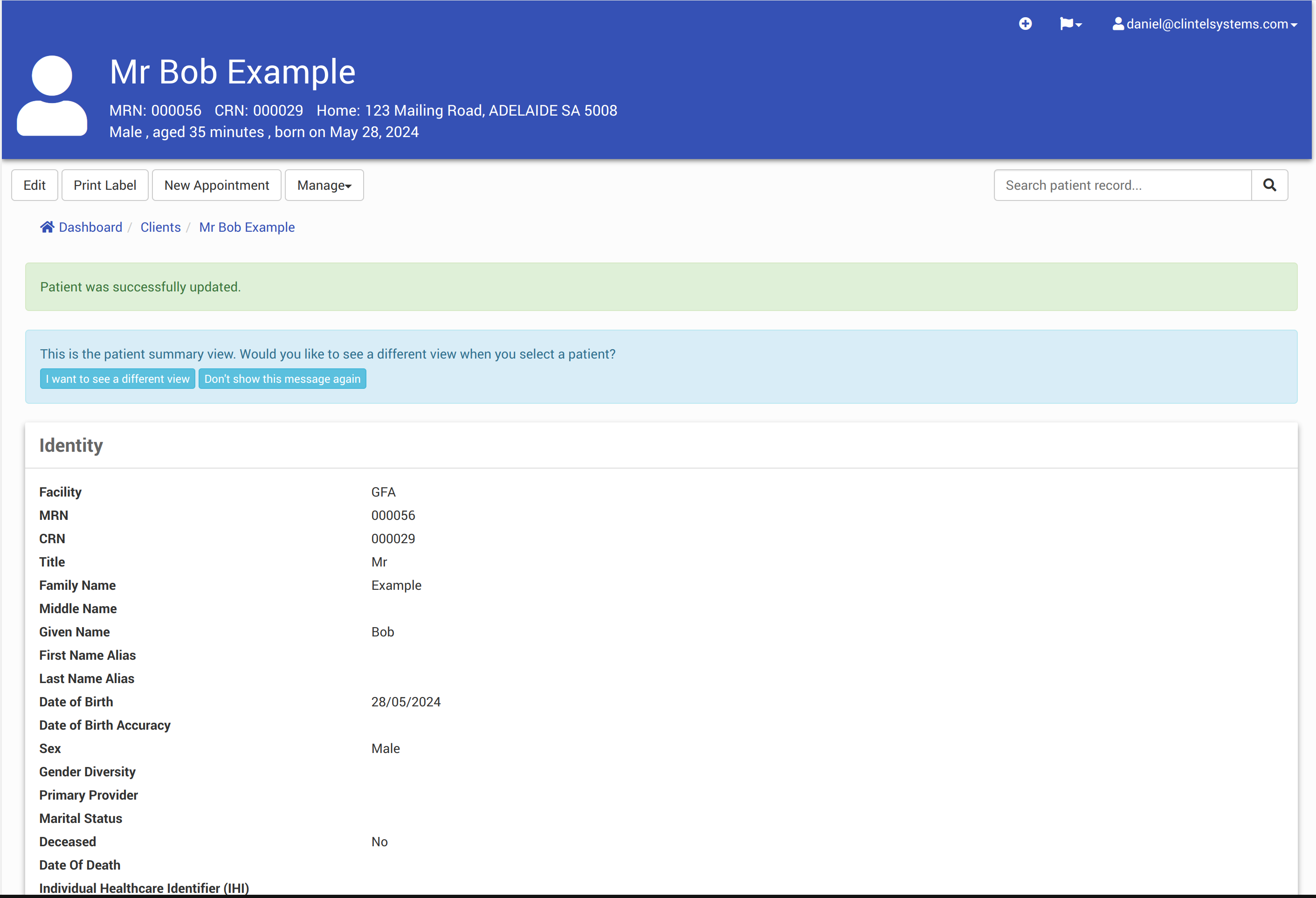
Task: Click the user icon beside the email
Action: 1118,24
